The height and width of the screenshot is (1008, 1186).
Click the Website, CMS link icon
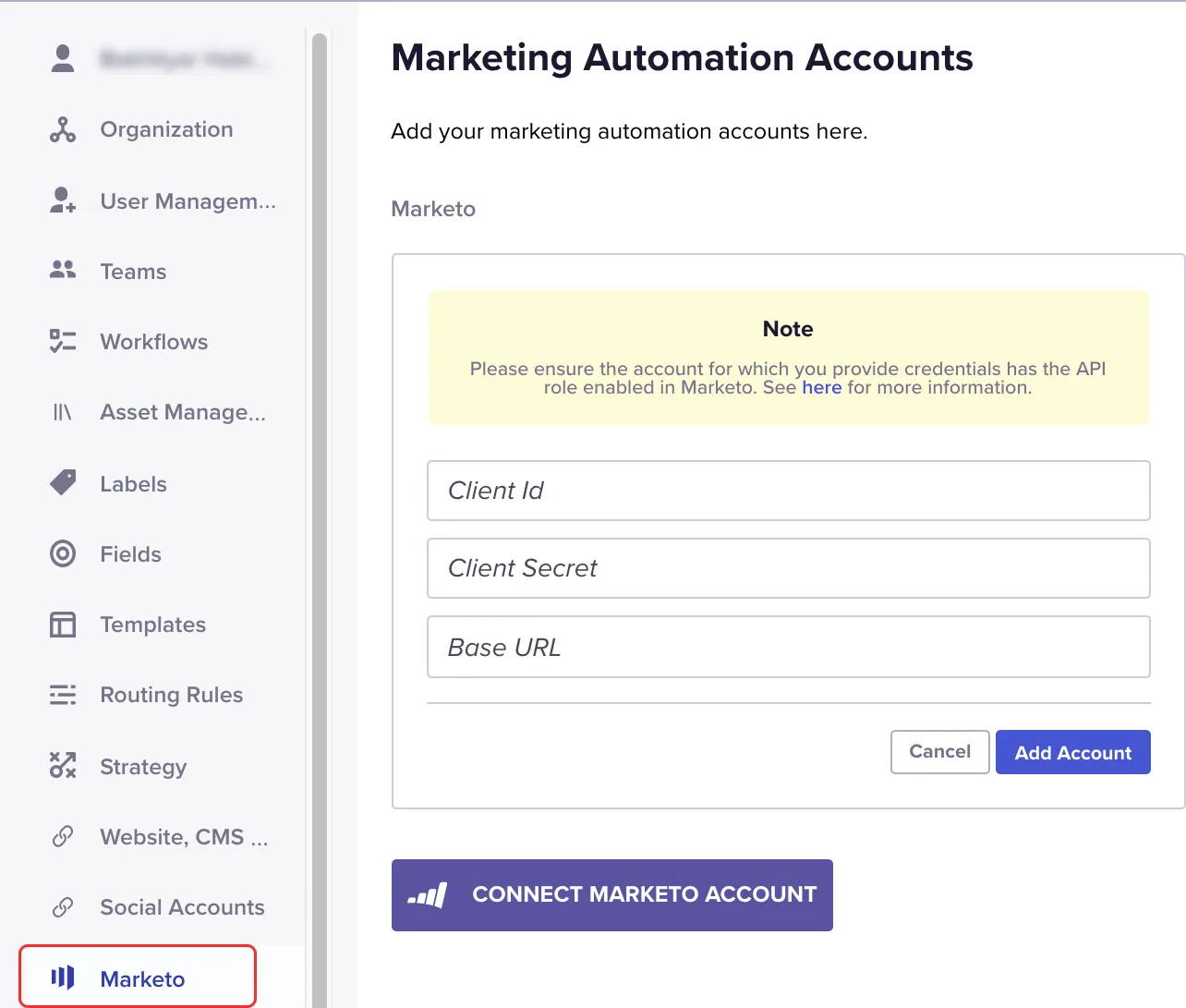pyautogui.click(x=63, y=836)
